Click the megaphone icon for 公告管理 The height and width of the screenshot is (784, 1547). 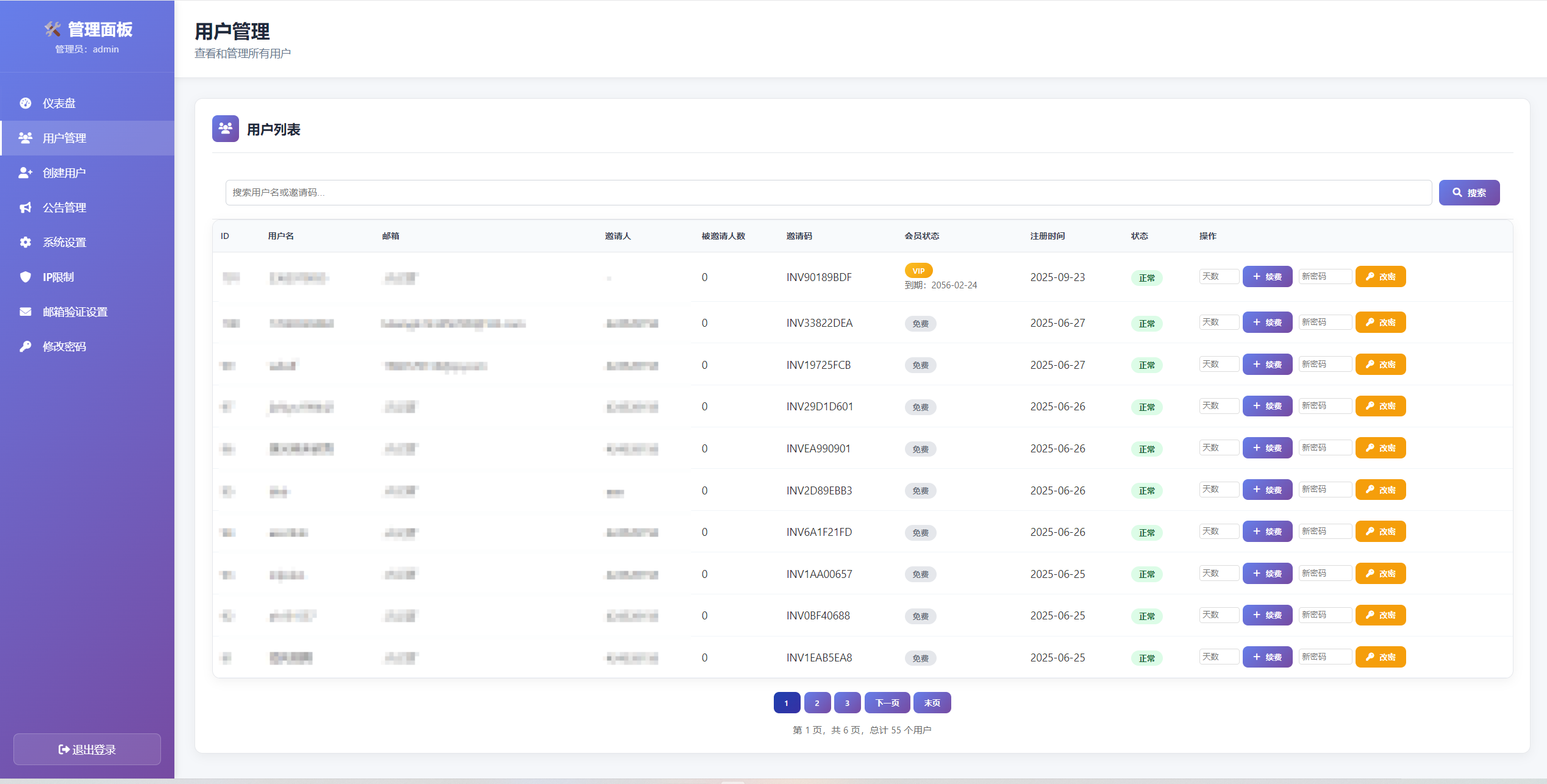pos(25,207)
